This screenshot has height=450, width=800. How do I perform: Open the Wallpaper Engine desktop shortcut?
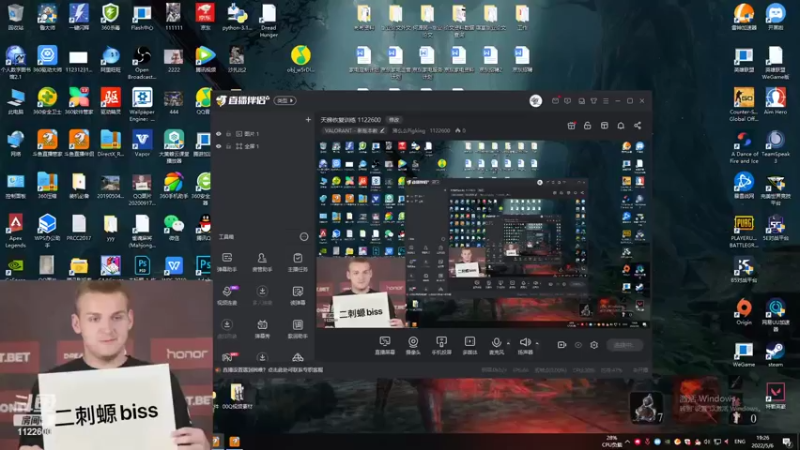click(142, 104)
